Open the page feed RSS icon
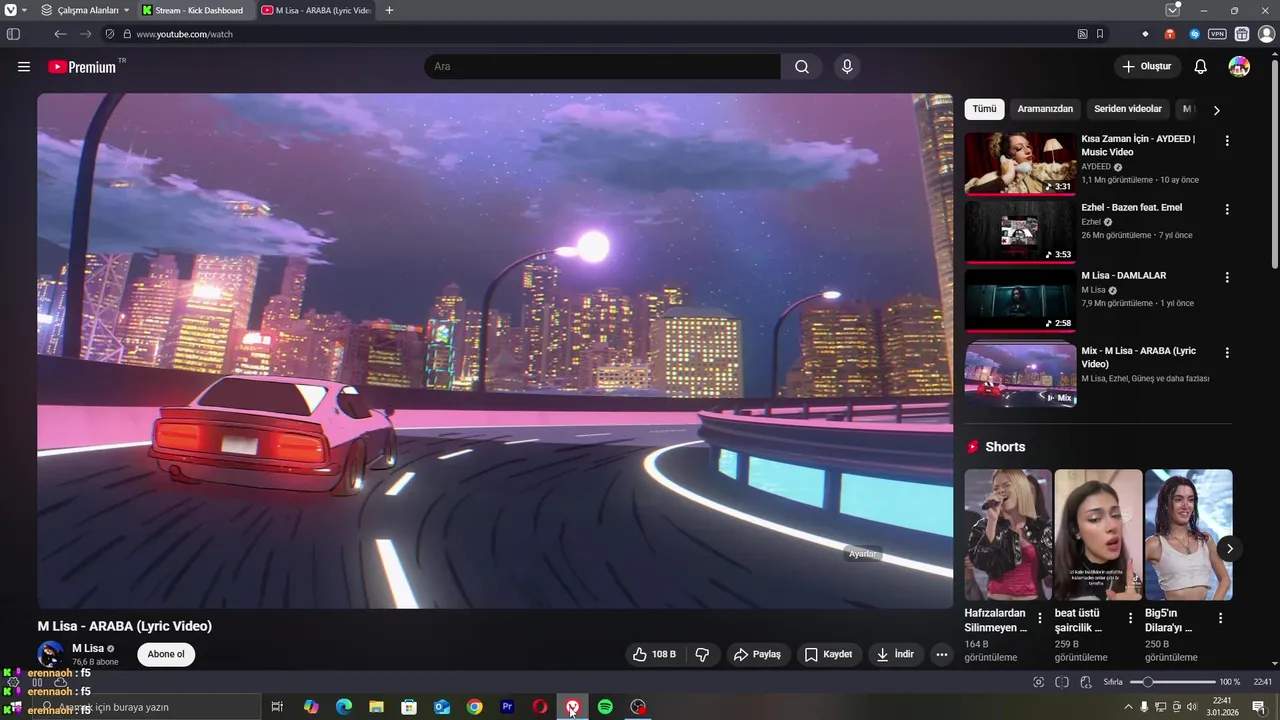Viewport: 1280px width, 720px height. pyautogui.click(x=1082, y=34)
